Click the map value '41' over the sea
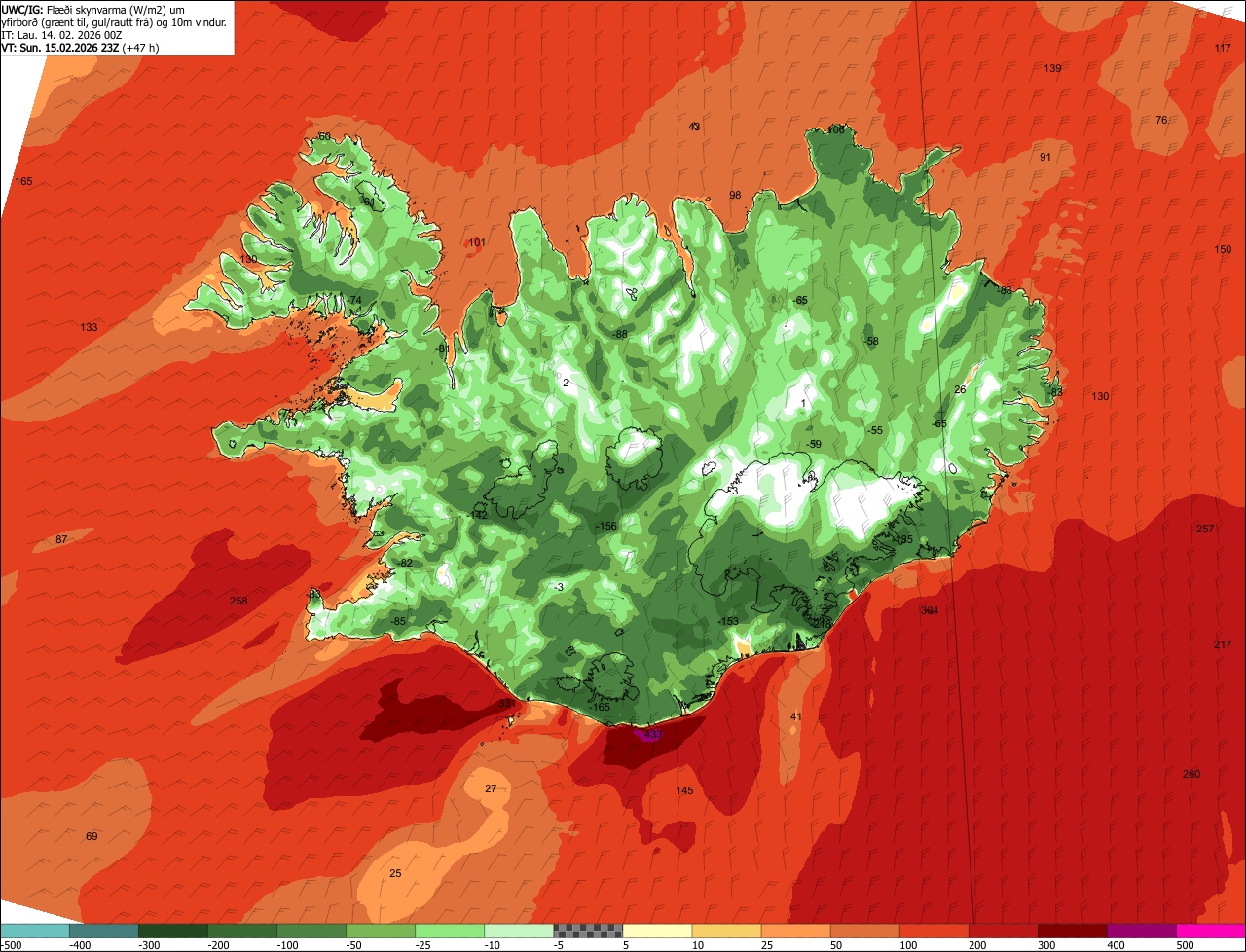Viewport: 1246px width, 952px height. [796, 716]
